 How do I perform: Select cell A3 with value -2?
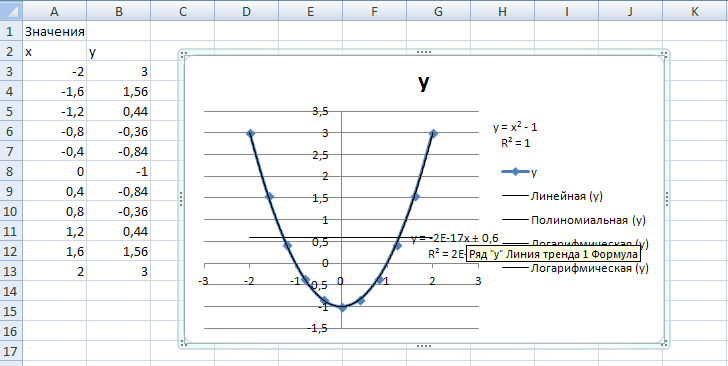pos(54,72)
